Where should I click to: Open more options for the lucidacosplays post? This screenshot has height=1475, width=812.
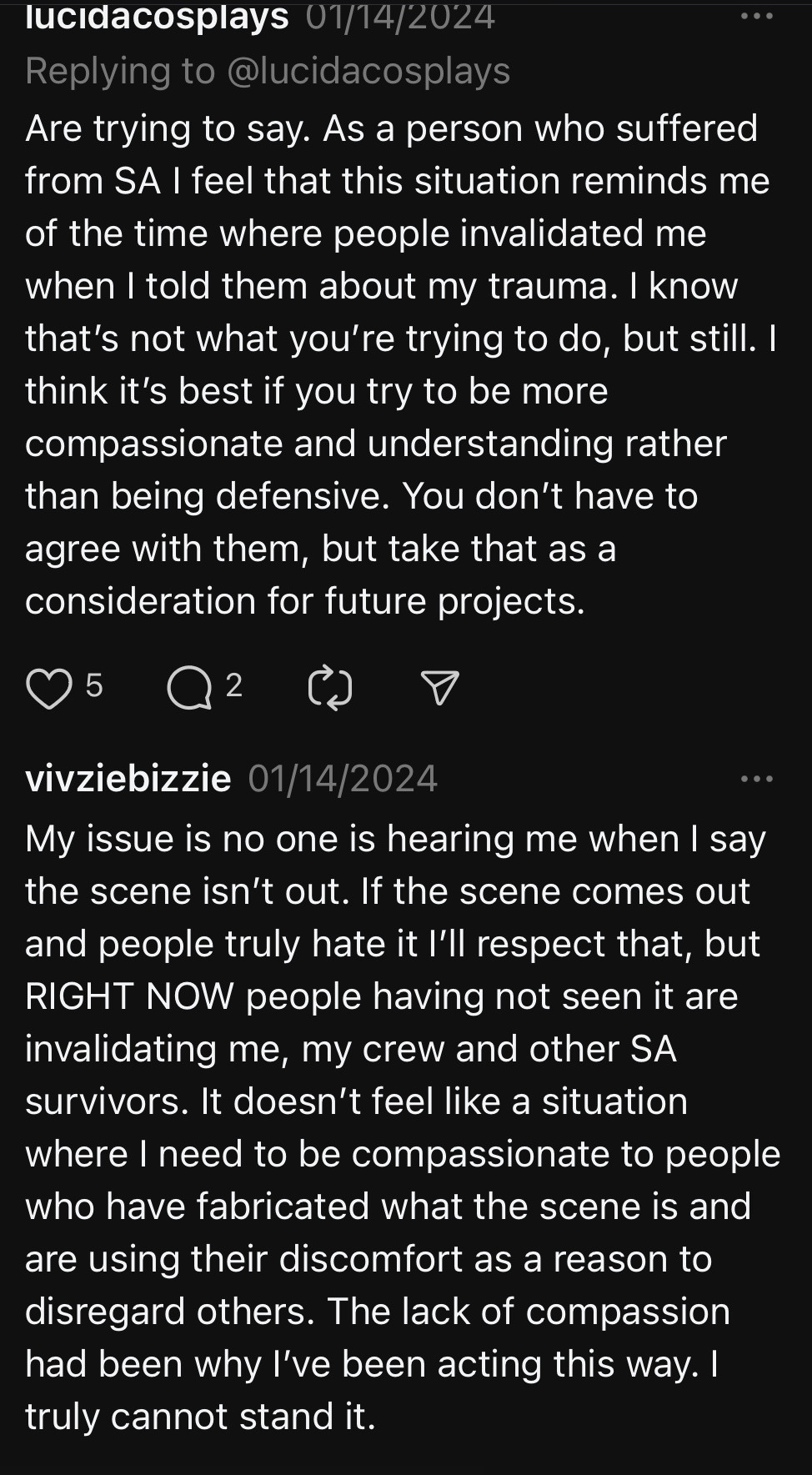pyautogui.click(x=756, y=17)
